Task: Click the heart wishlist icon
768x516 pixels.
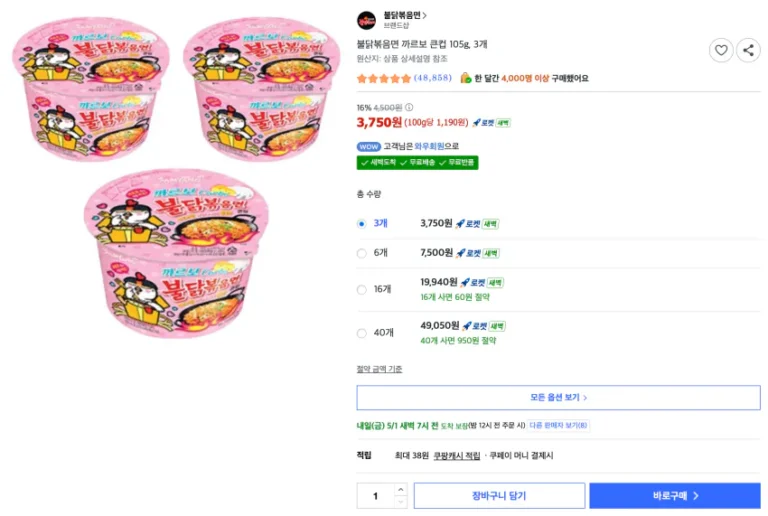Action: pyautogui.click(x=721, y=50)
